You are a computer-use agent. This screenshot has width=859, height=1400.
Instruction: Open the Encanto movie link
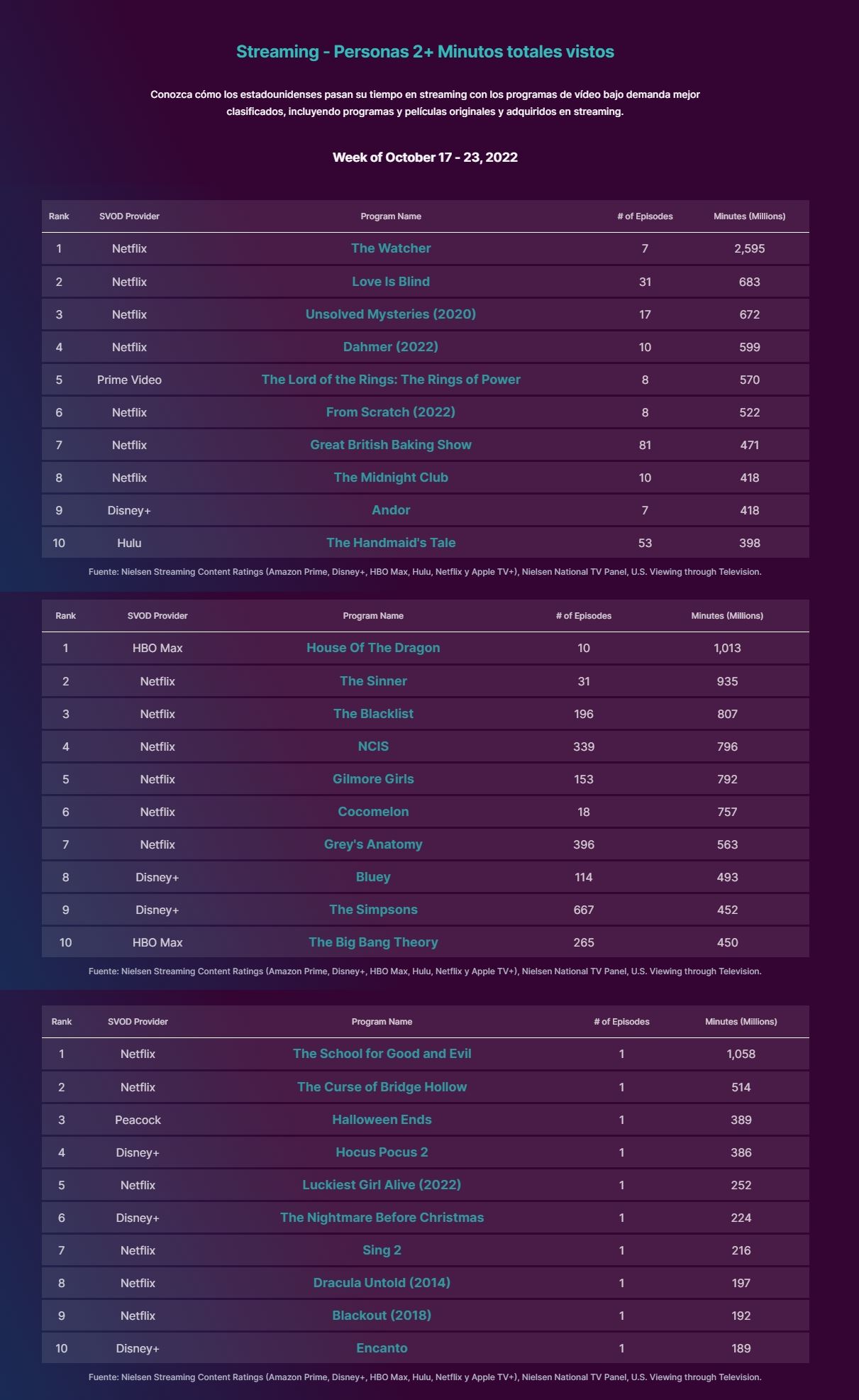382,1348
